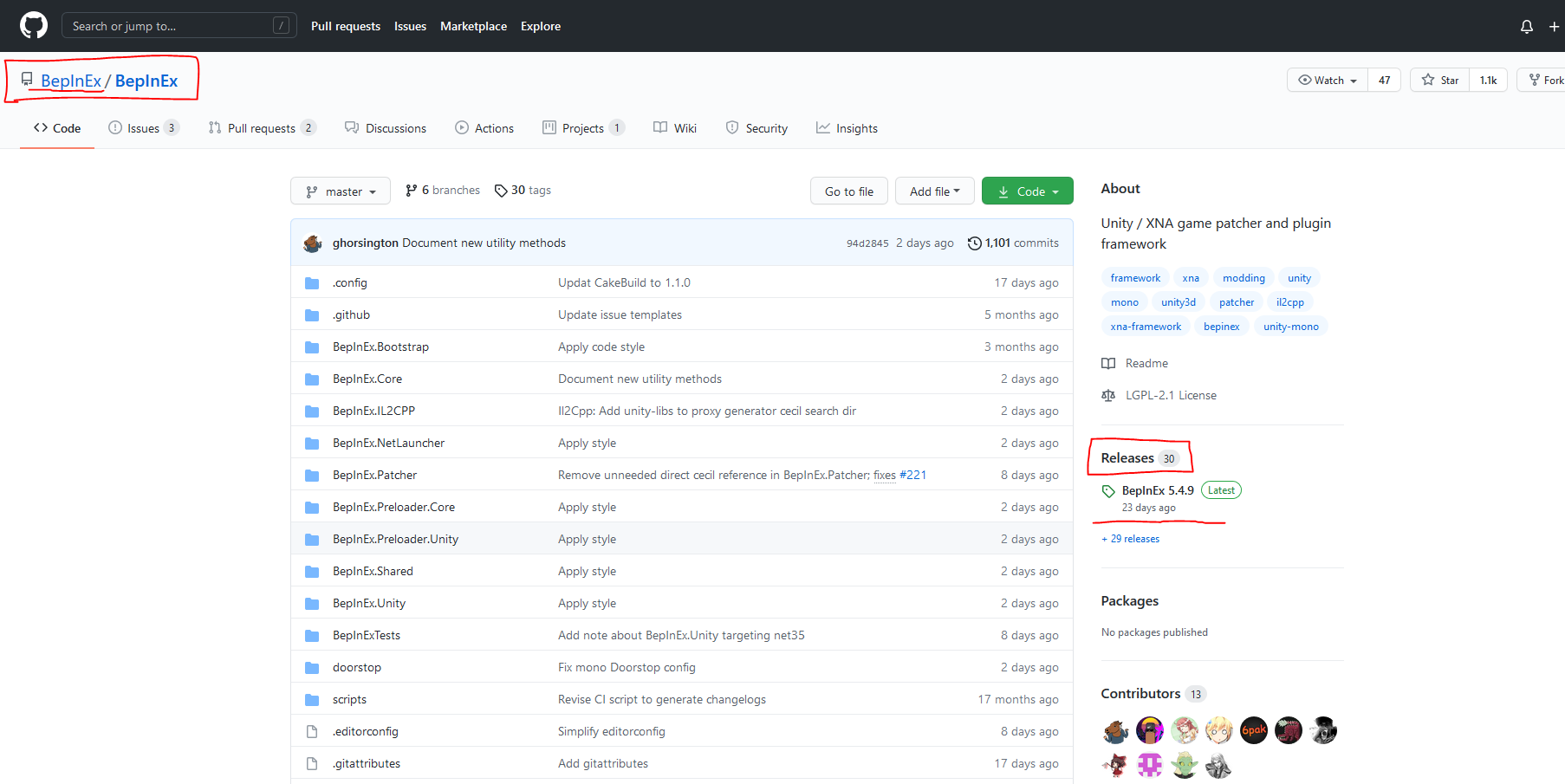This screenshot has height=784, width=1565.
Task: Open the master branch selector
Action: 341,191
